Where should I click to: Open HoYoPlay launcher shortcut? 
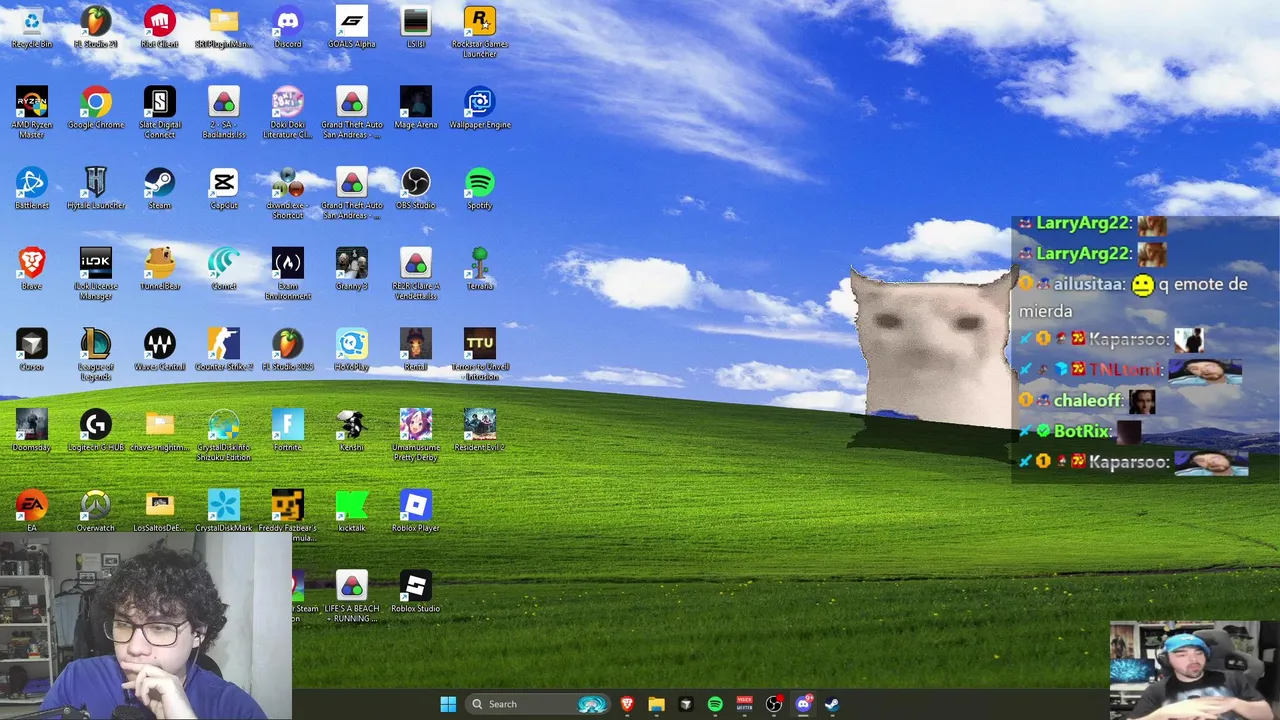click(352, 351)
